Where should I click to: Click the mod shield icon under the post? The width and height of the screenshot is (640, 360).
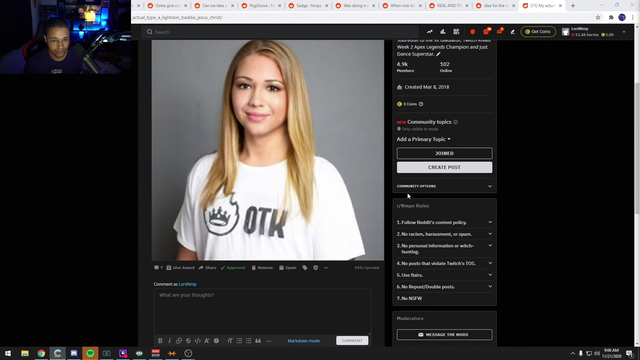click(x=316, y=268)
